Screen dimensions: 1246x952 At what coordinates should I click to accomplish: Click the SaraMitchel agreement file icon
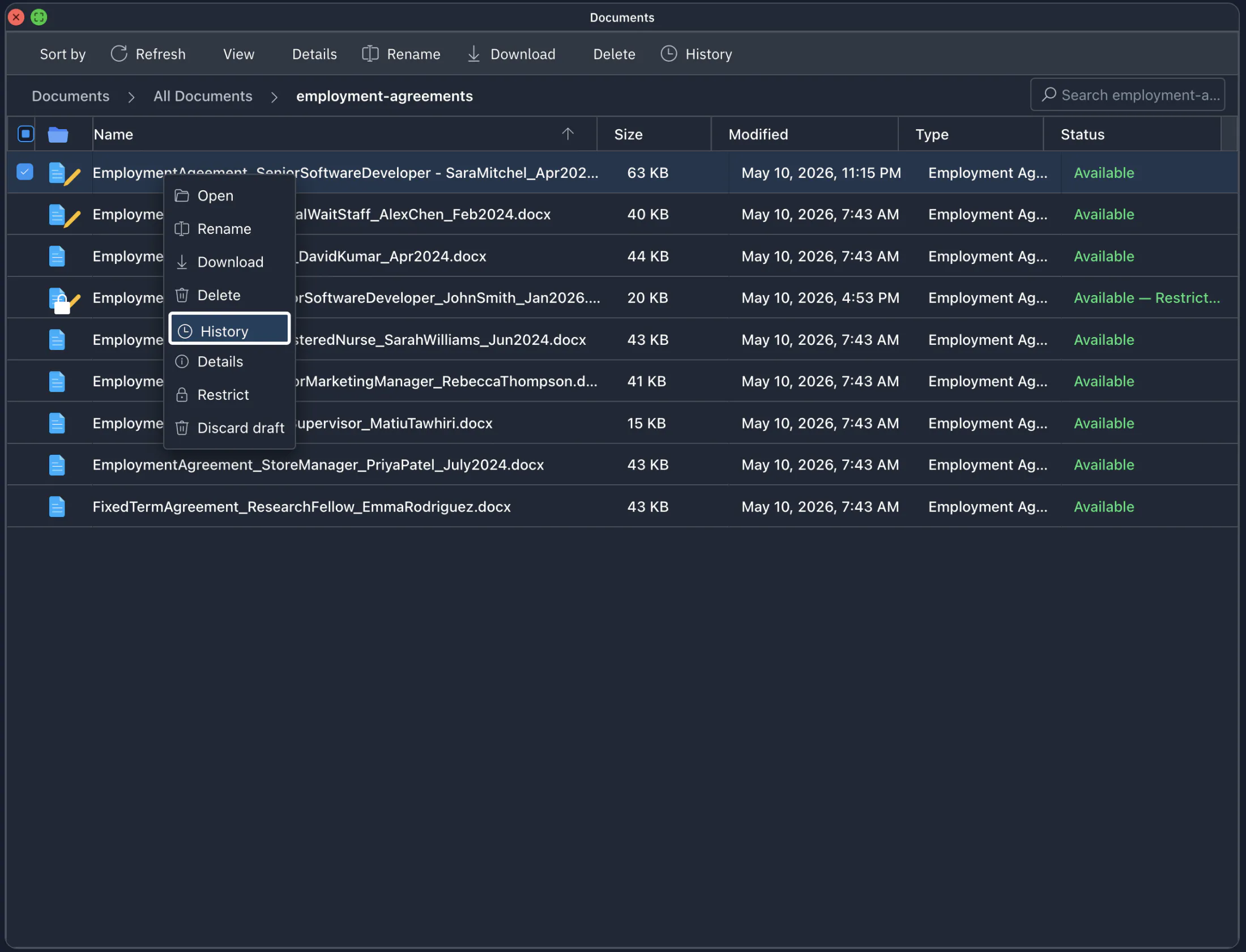(x=57, y=173)
